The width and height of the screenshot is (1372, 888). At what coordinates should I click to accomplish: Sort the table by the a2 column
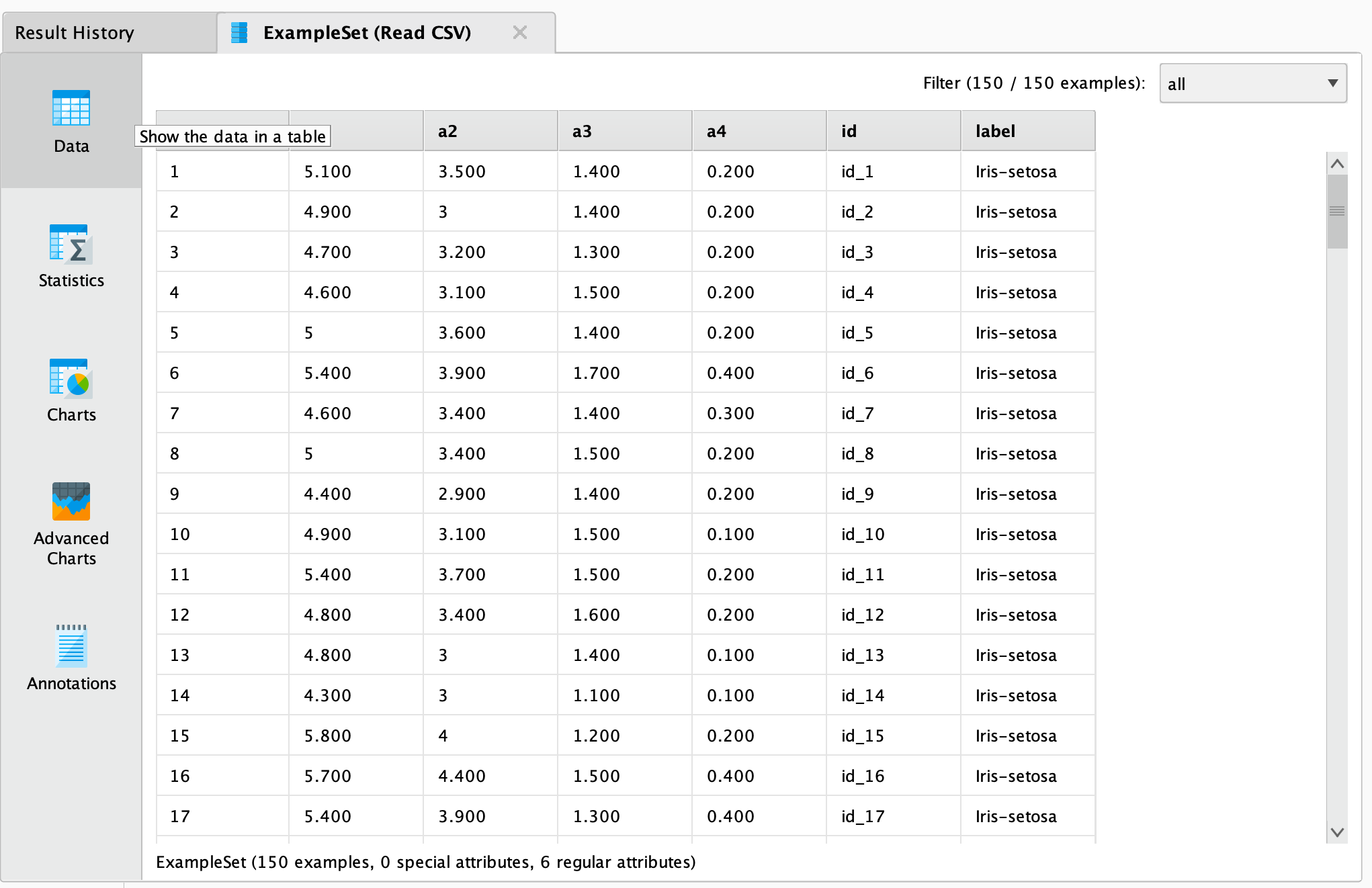[490, 130]
